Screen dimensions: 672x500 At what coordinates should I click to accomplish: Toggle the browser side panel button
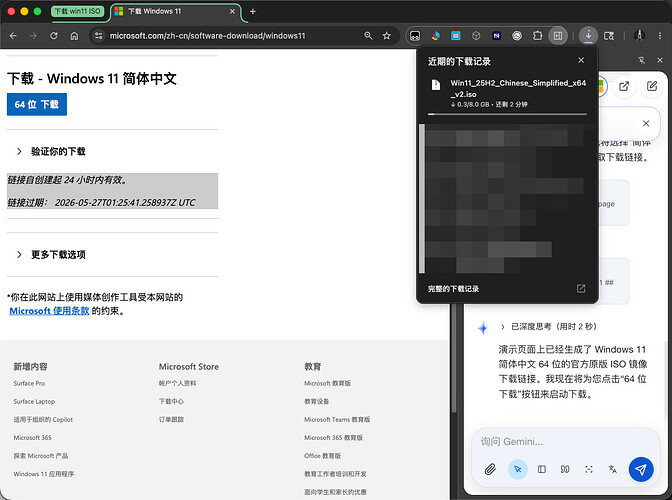click(558, 36)
